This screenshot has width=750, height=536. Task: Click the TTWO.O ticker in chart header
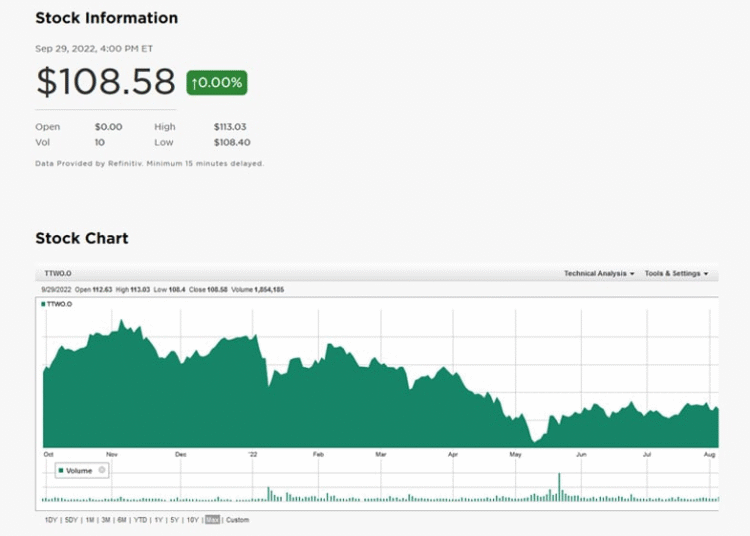tap(58, 273)
